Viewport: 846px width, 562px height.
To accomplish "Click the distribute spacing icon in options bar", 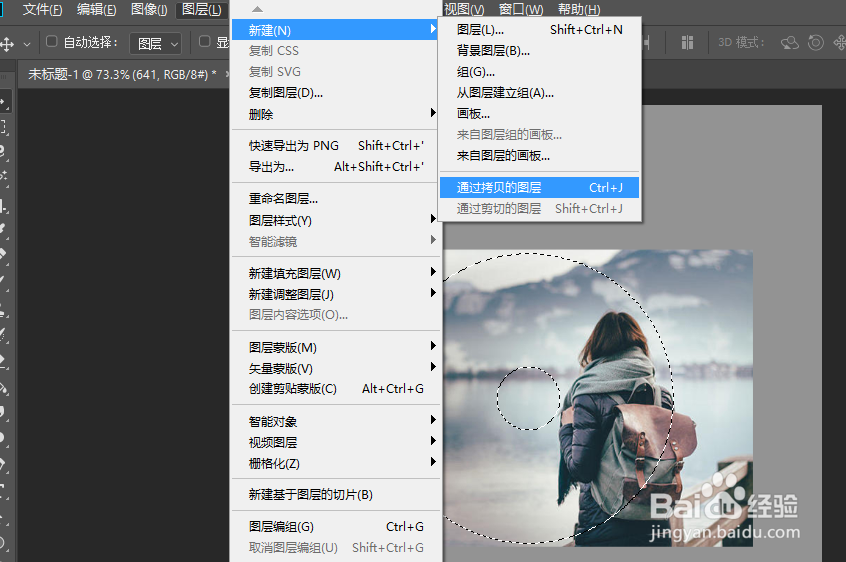I will pos(687,43).
